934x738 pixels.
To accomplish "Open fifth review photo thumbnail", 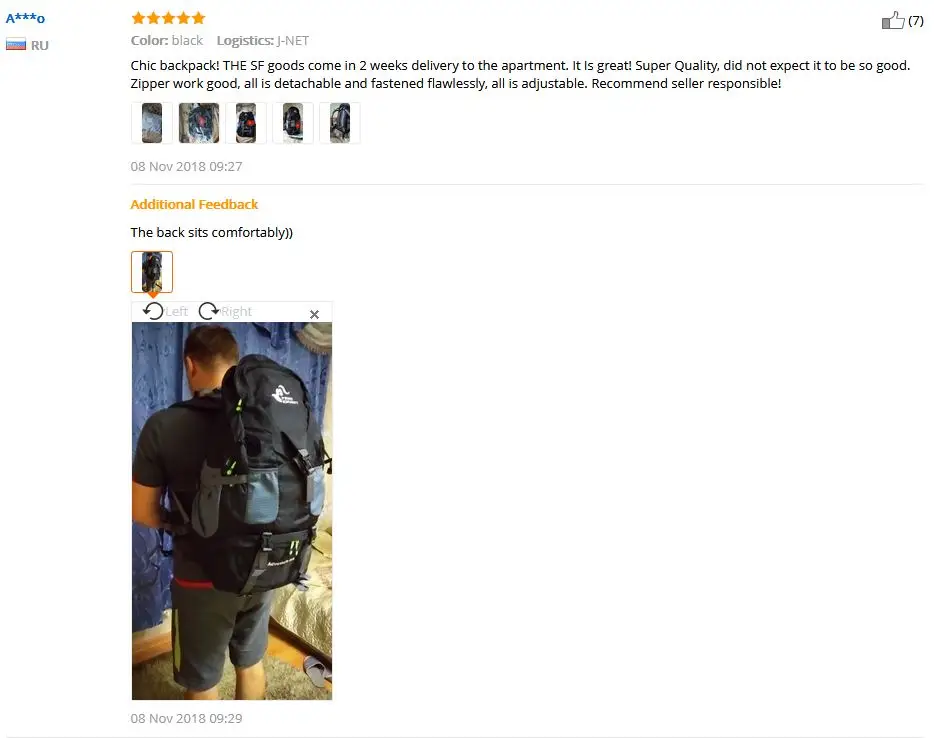I will point(340,123).
